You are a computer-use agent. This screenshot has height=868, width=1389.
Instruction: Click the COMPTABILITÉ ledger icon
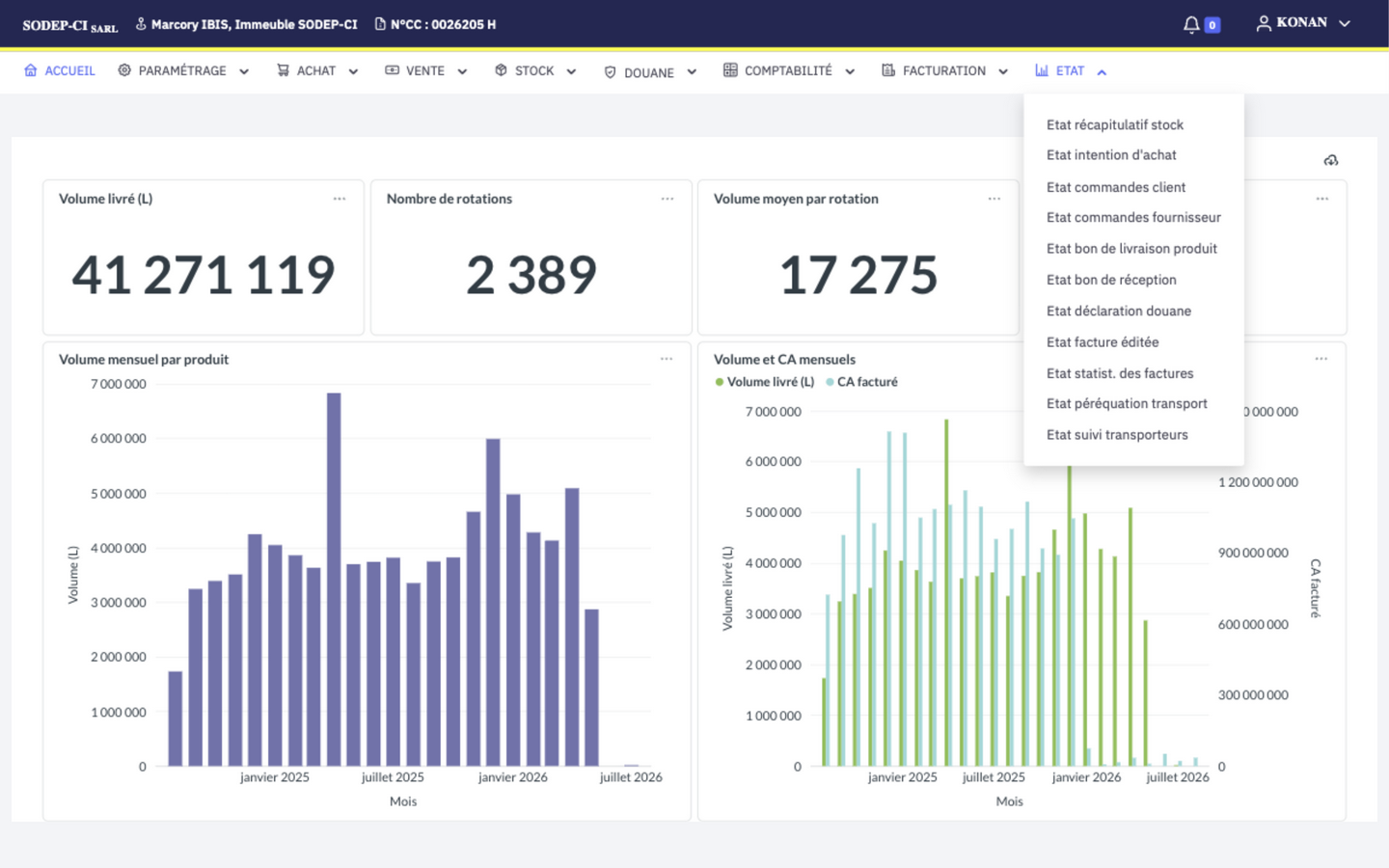pos(730,70)
